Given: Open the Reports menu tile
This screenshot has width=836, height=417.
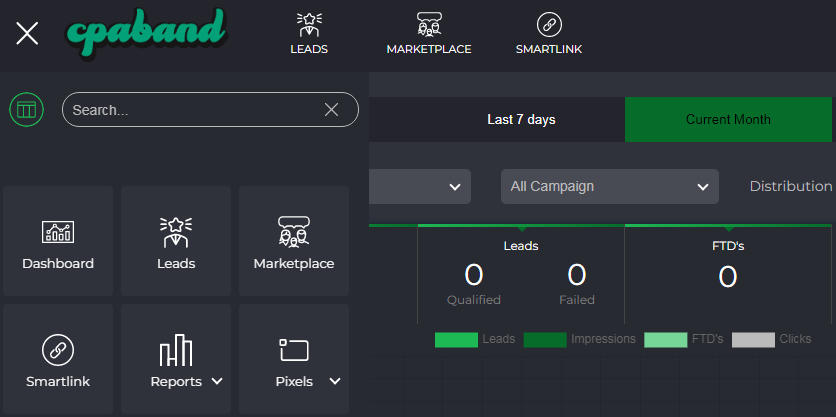Looking at the screenshot, I should pyautogui.click(x=176, y=359).
